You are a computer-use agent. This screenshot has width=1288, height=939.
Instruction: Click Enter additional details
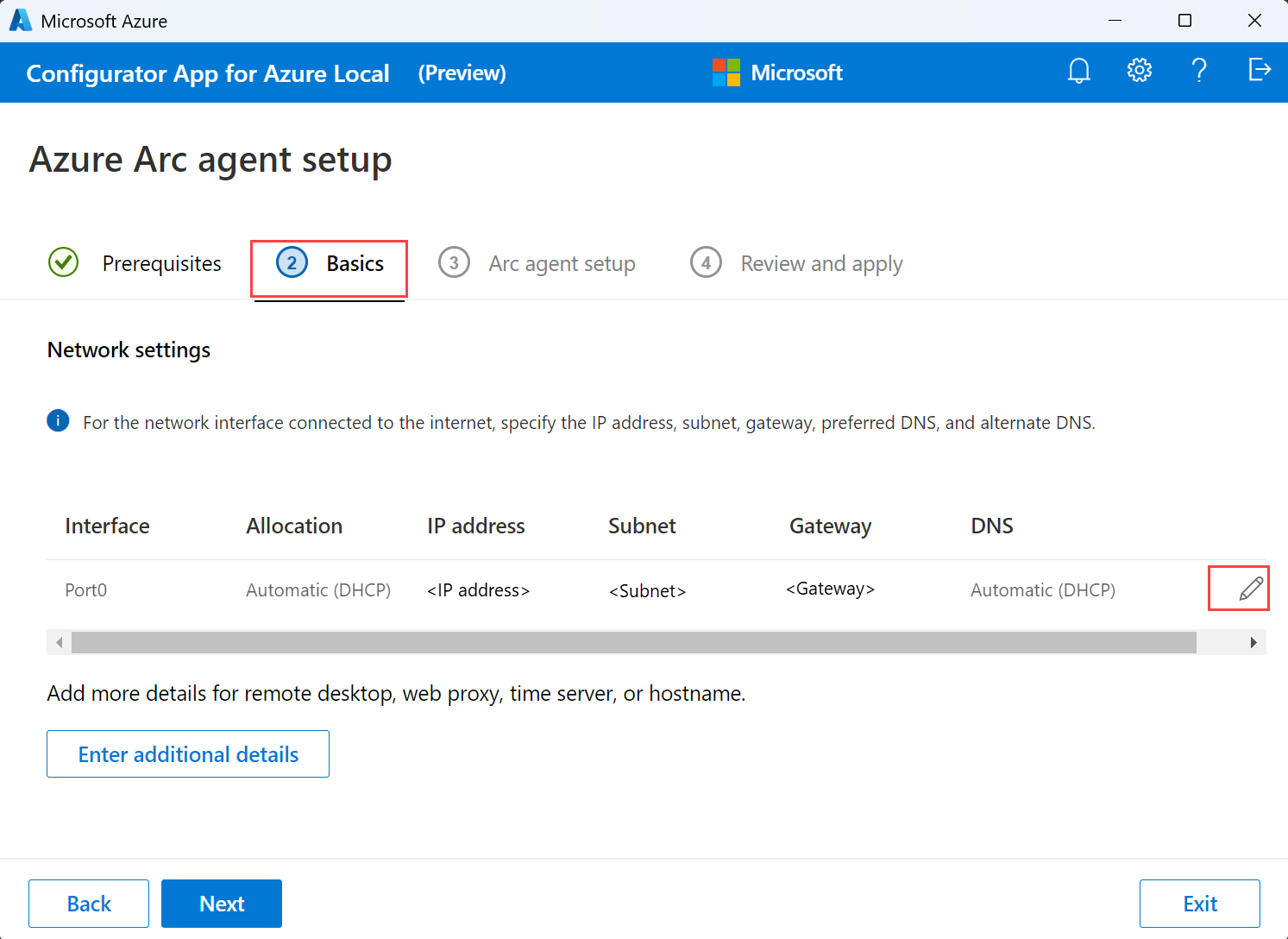point(187,753)
